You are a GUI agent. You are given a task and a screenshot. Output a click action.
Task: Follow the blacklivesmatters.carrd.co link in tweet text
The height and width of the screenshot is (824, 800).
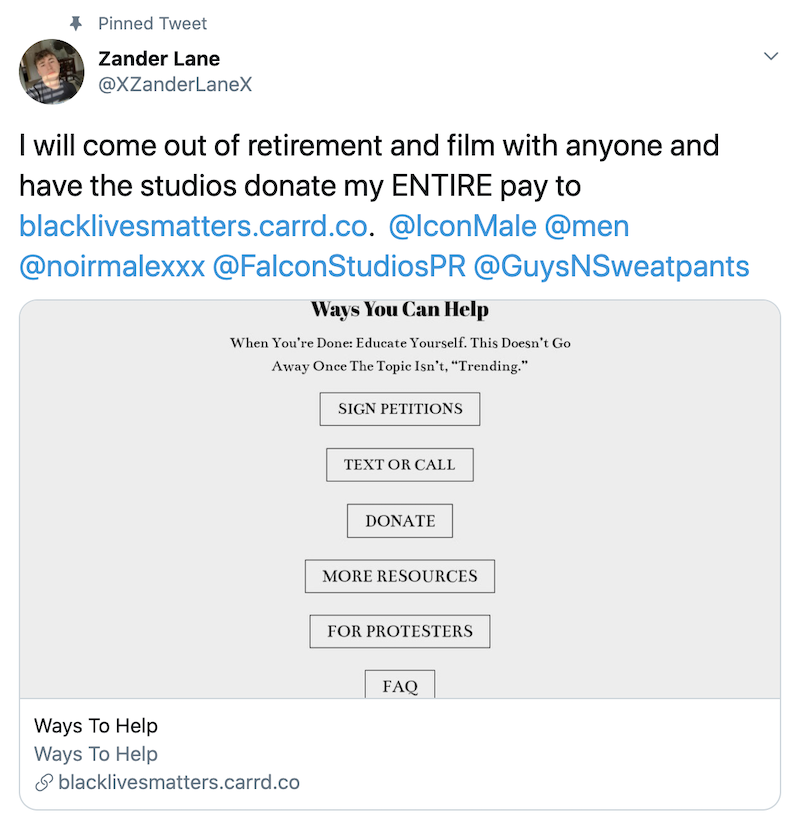click(194, 226)
